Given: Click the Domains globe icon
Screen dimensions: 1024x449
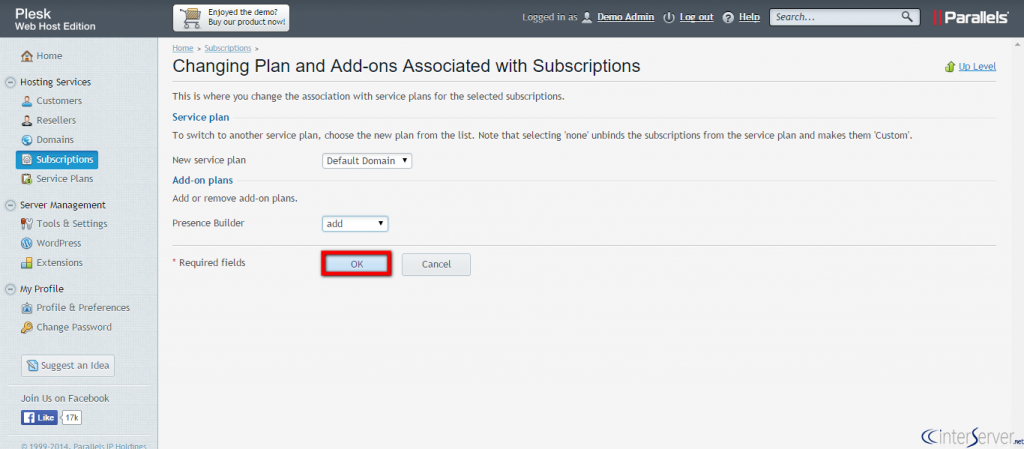Looking at the screenshot, I should click(27, 140).
